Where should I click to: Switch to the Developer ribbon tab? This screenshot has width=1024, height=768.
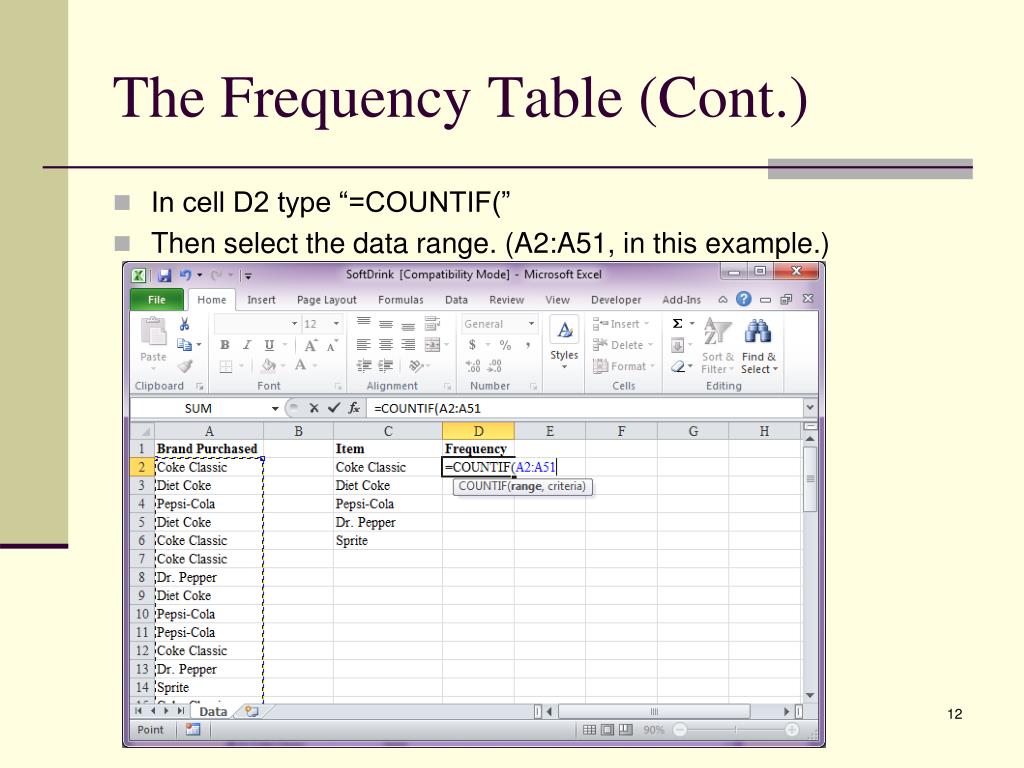tap(616, 300)
